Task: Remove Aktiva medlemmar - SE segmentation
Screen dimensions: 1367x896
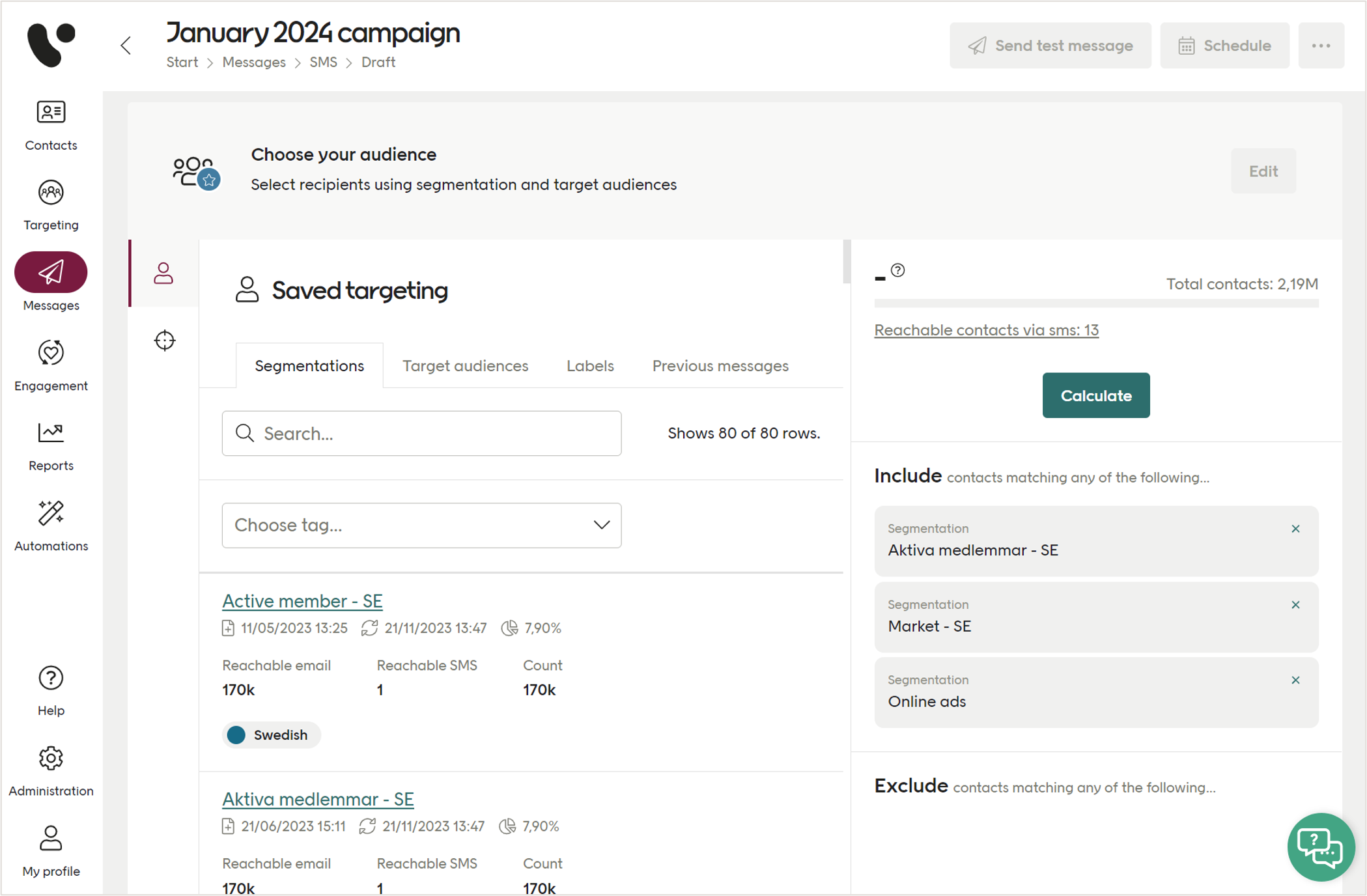Action: click(1295, 529)
